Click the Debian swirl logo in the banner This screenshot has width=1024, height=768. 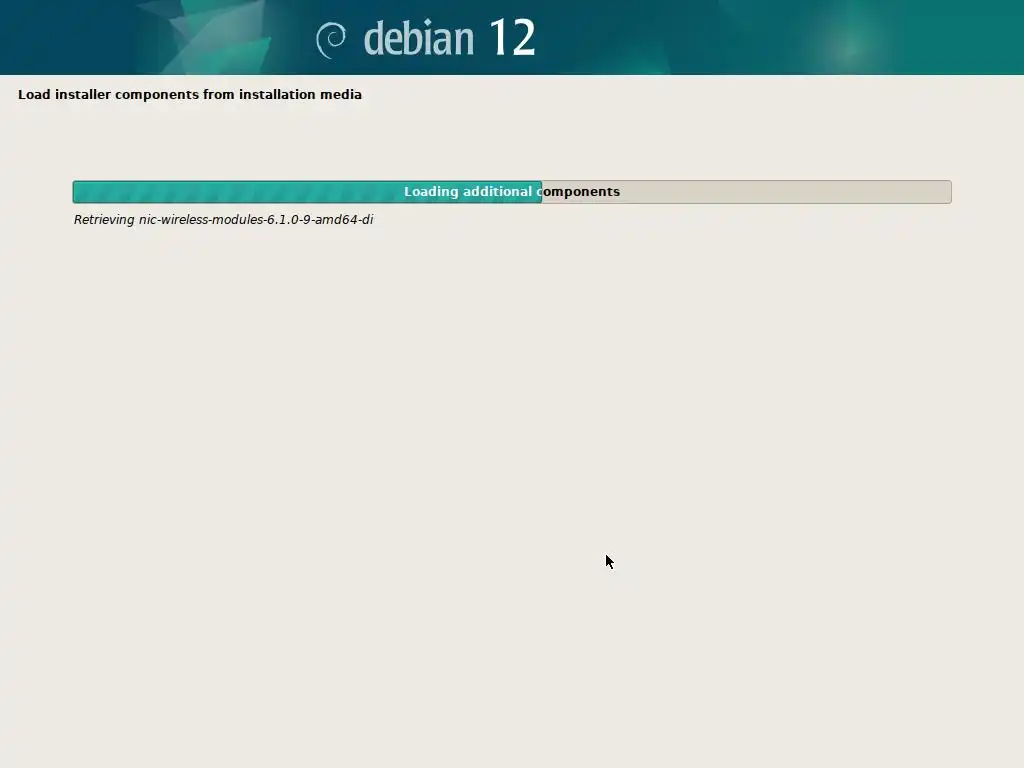(331, 40)
